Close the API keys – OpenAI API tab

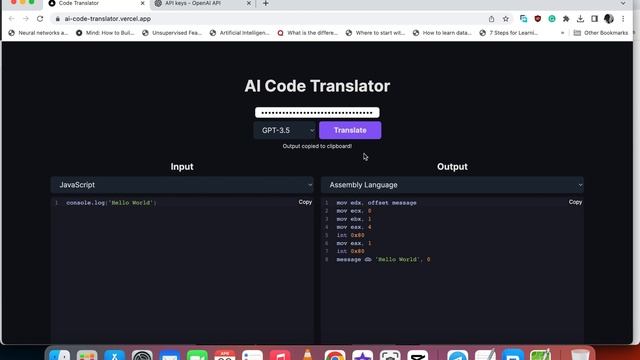click(249, 3)
